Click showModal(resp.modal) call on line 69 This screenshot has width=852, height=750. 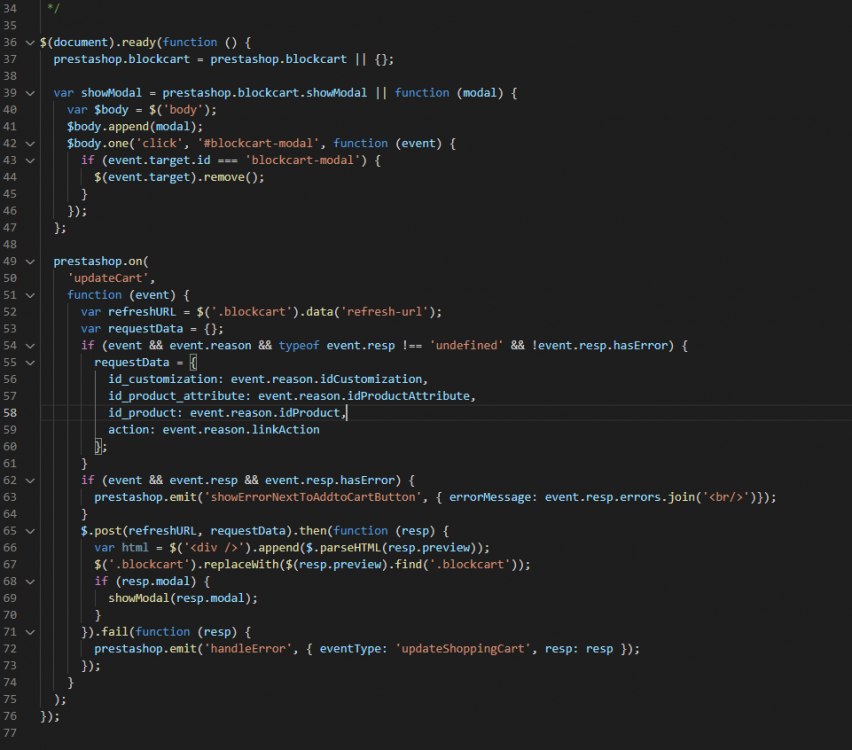point(182,598)
